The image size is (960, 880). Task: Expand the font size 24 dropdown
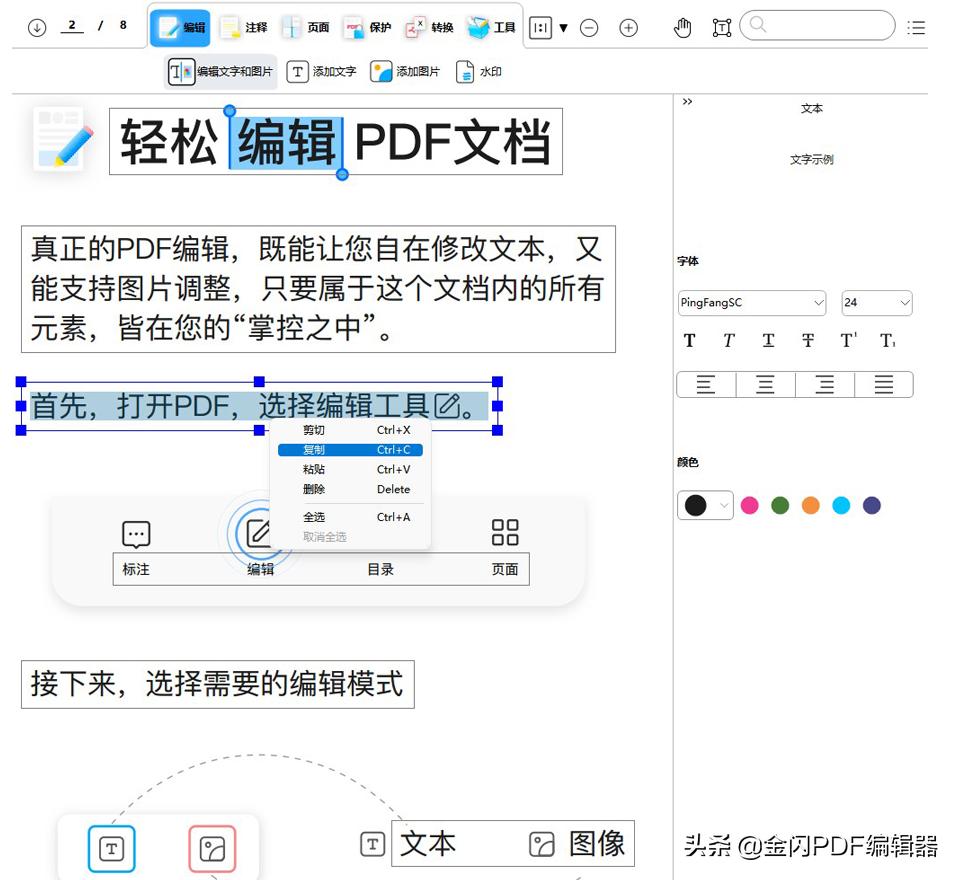(x=877, y=303)
